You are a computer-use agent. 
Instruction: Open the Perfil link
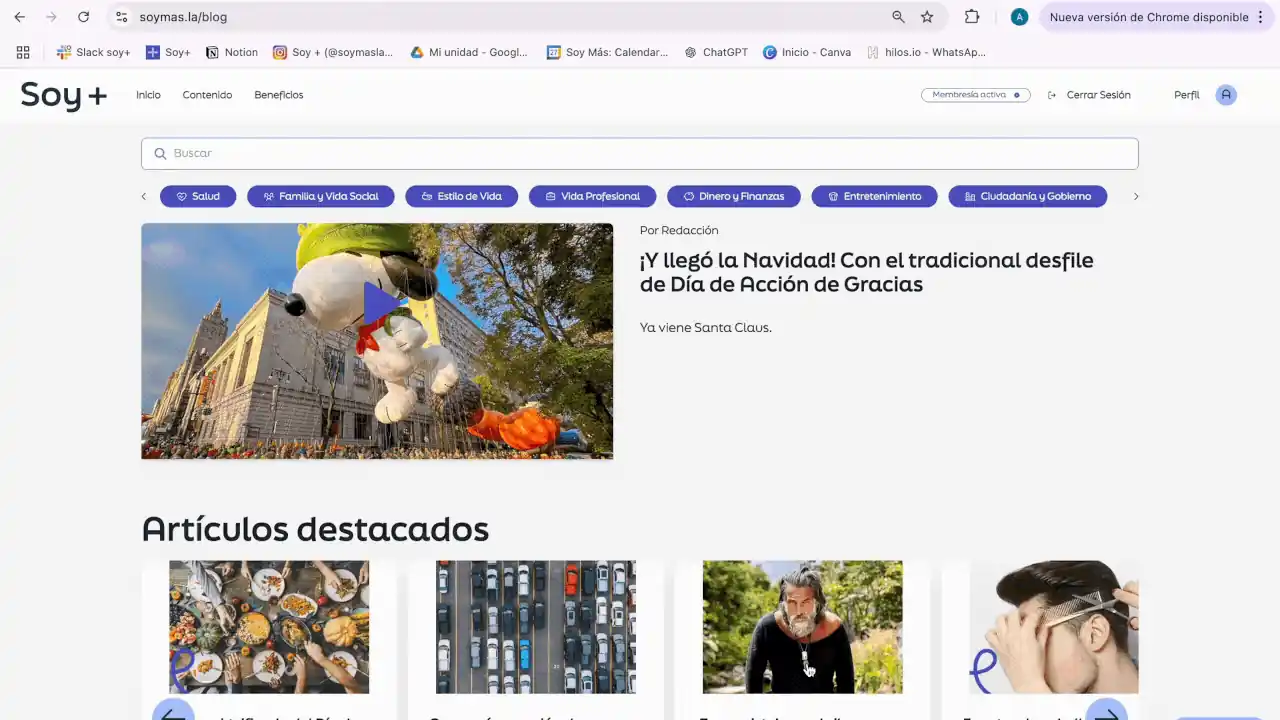pos(1187,95)
